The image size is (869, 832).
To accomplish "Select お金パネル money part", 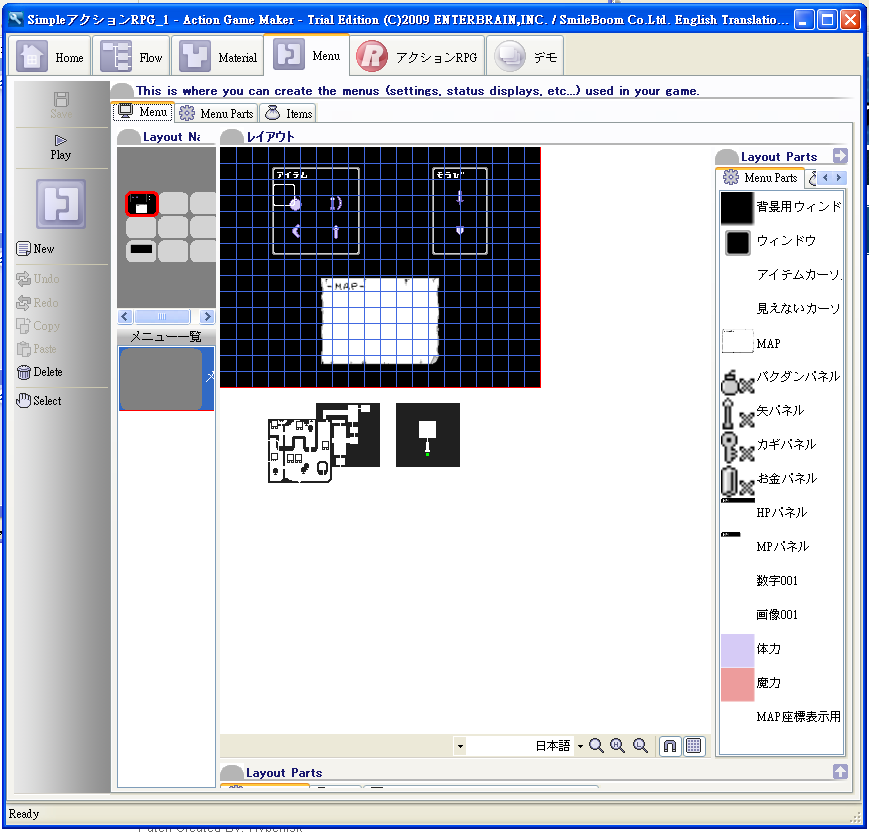I will click(781, 479).
